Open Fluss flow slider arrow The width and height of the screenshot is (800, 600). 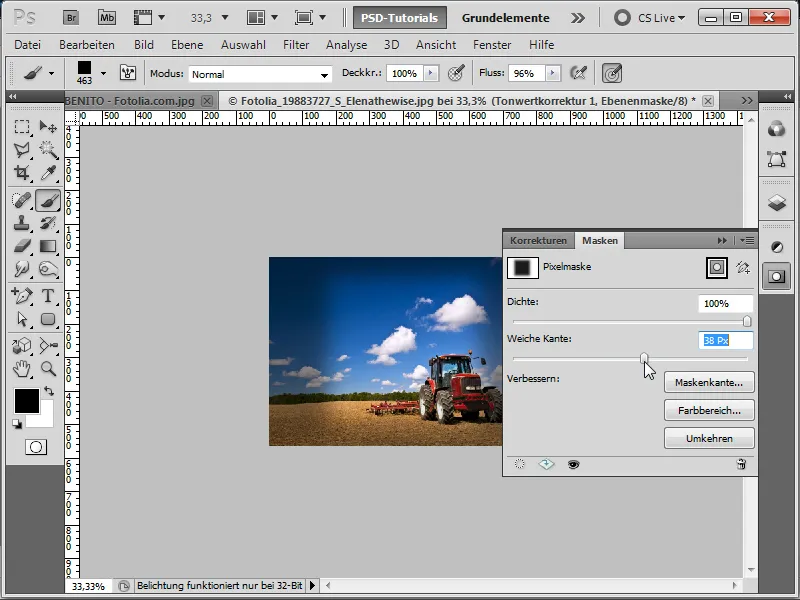tap(553, 73)
